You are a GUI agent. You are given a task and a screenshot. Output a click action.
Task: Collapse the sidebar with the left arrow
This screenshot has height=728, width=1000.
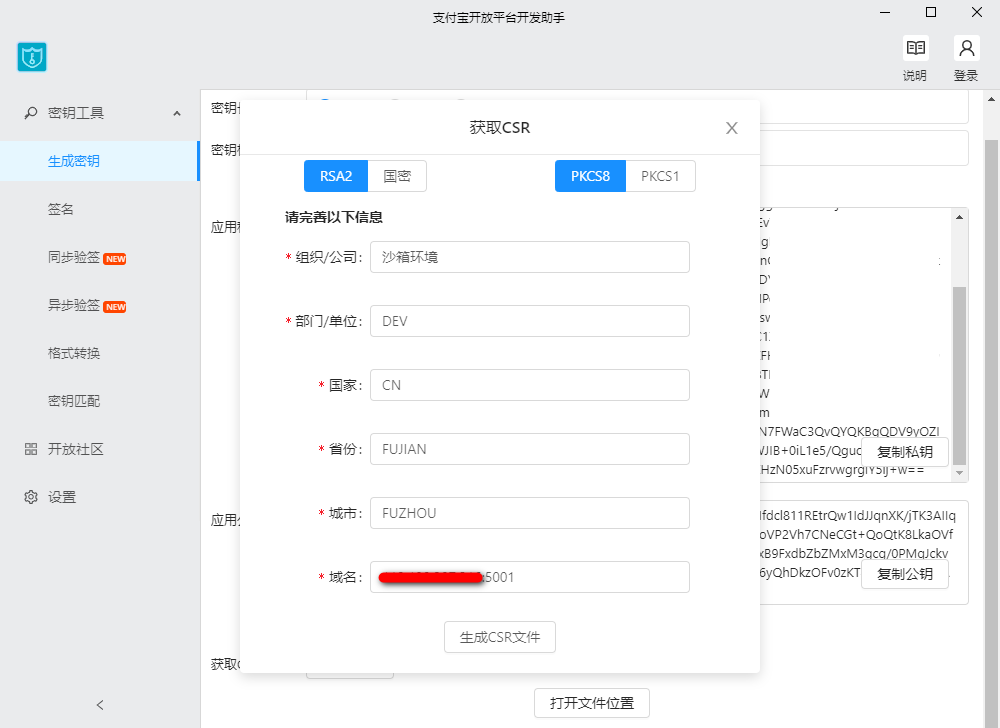100,704
